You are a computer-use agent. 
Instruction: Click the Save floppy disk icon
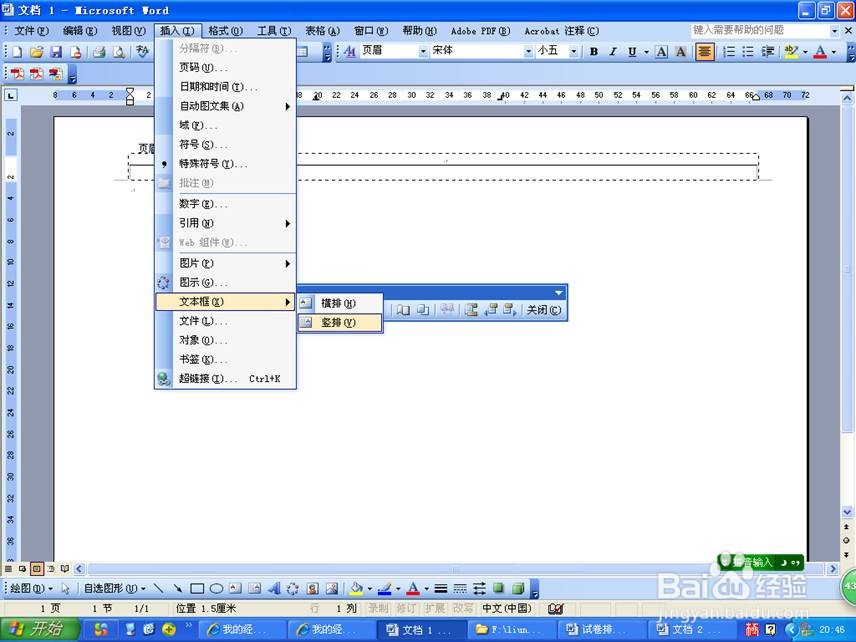coord(56,52)
